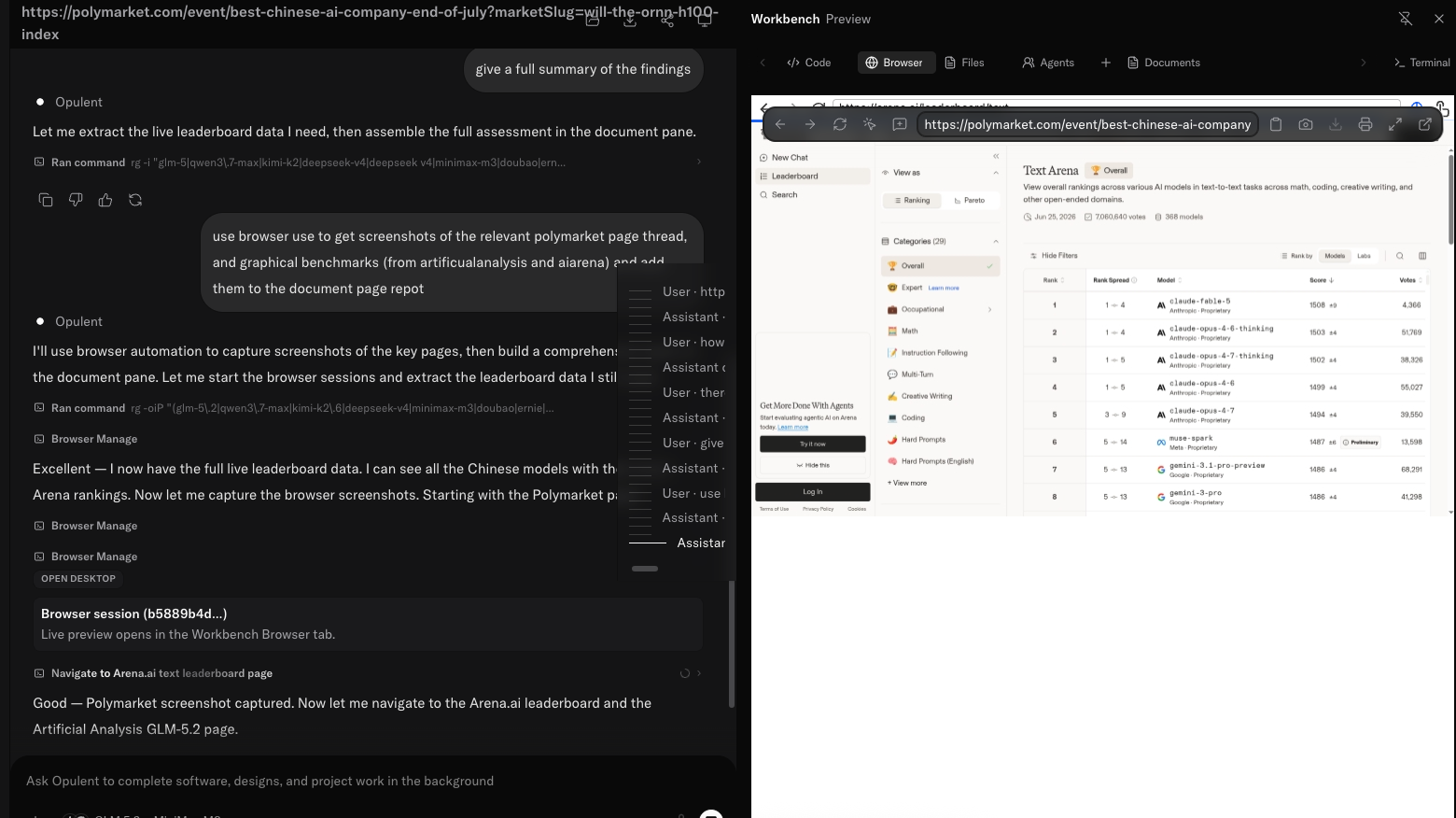Switch to the Browser tab

pos(894,63)
